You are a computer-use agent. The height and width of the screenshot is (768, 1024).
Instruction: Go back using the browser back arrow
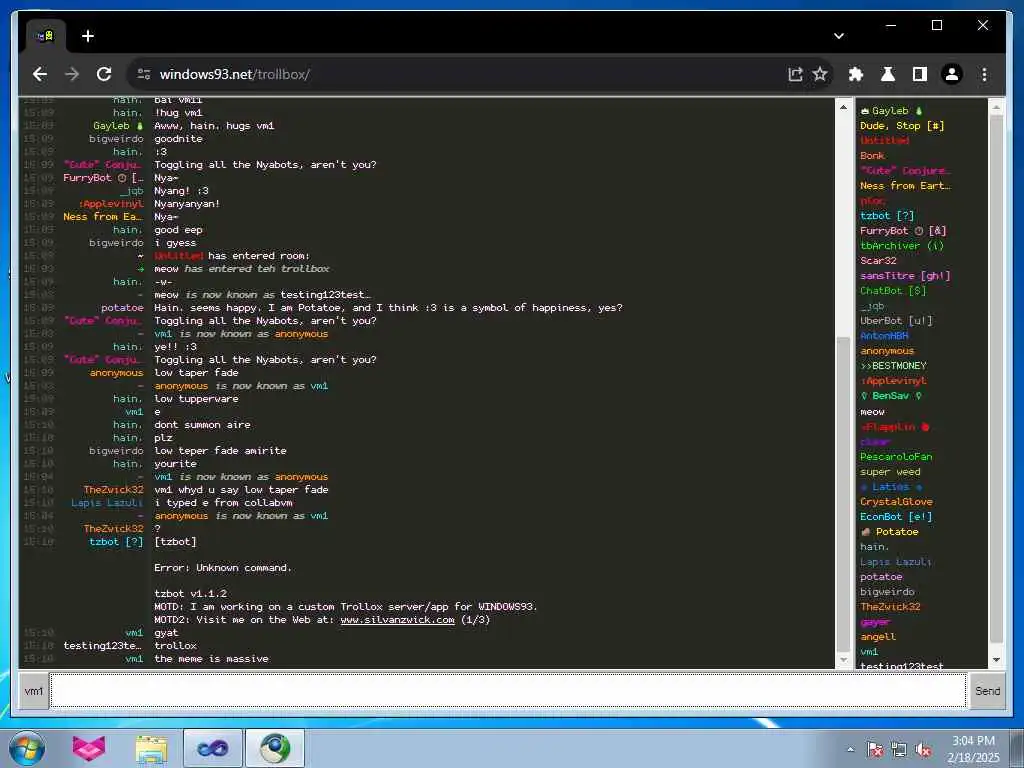tap(40, 74)
